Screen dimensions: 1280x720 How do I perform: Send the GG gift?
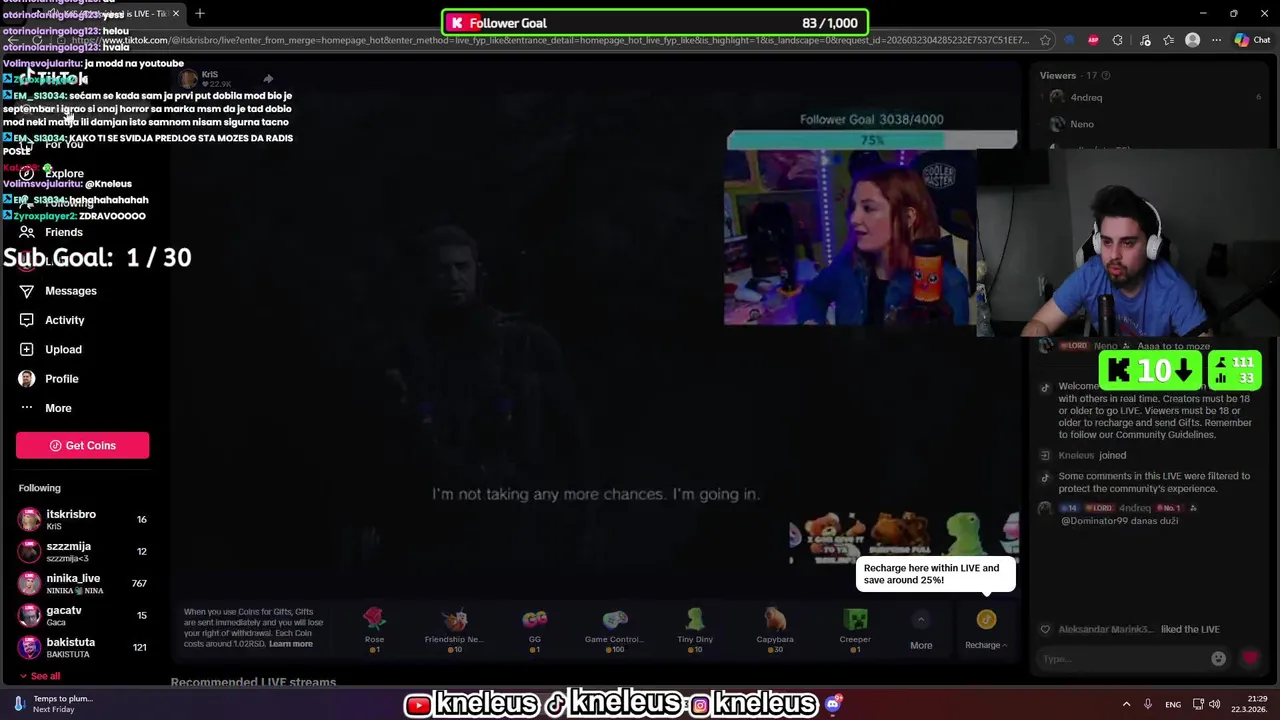point(535,630)
